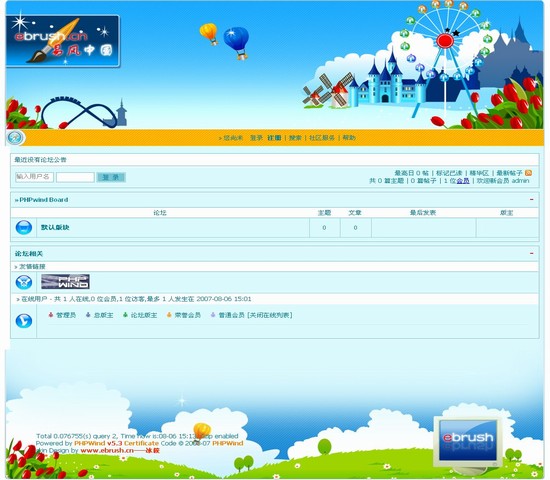Click the ebrush monitor logo in footer
Viewport: 550px width, 480px height.
pyautogui.click(x=469, y=442)
